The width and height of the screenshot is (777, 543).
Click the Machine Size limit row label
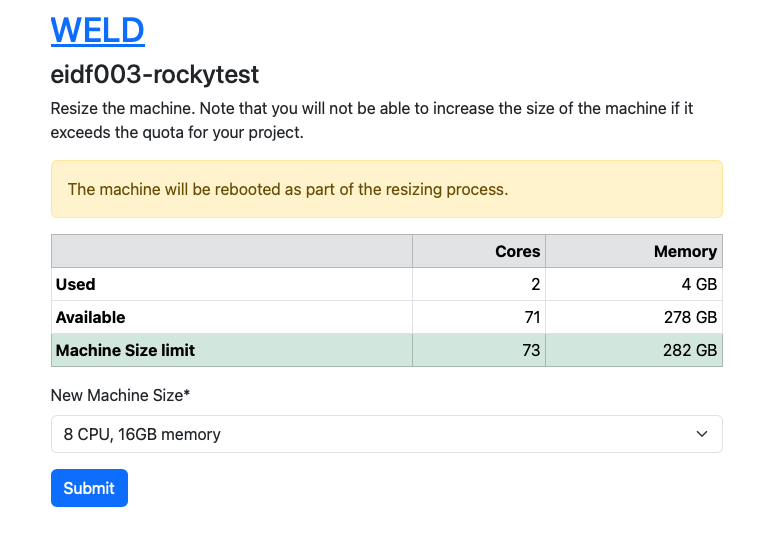coord(125,350)
